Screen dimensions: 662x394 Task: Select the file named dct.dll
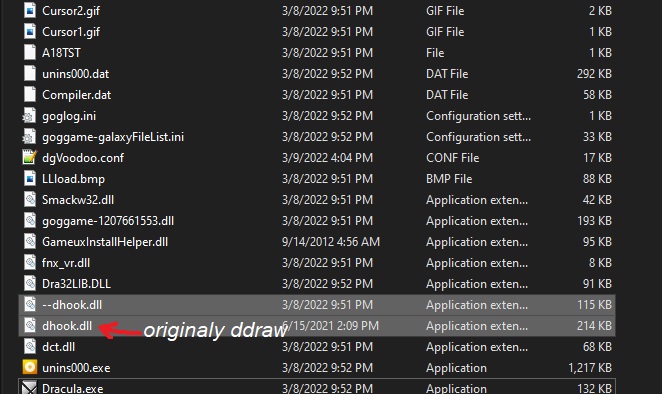[x=58, y=347]
